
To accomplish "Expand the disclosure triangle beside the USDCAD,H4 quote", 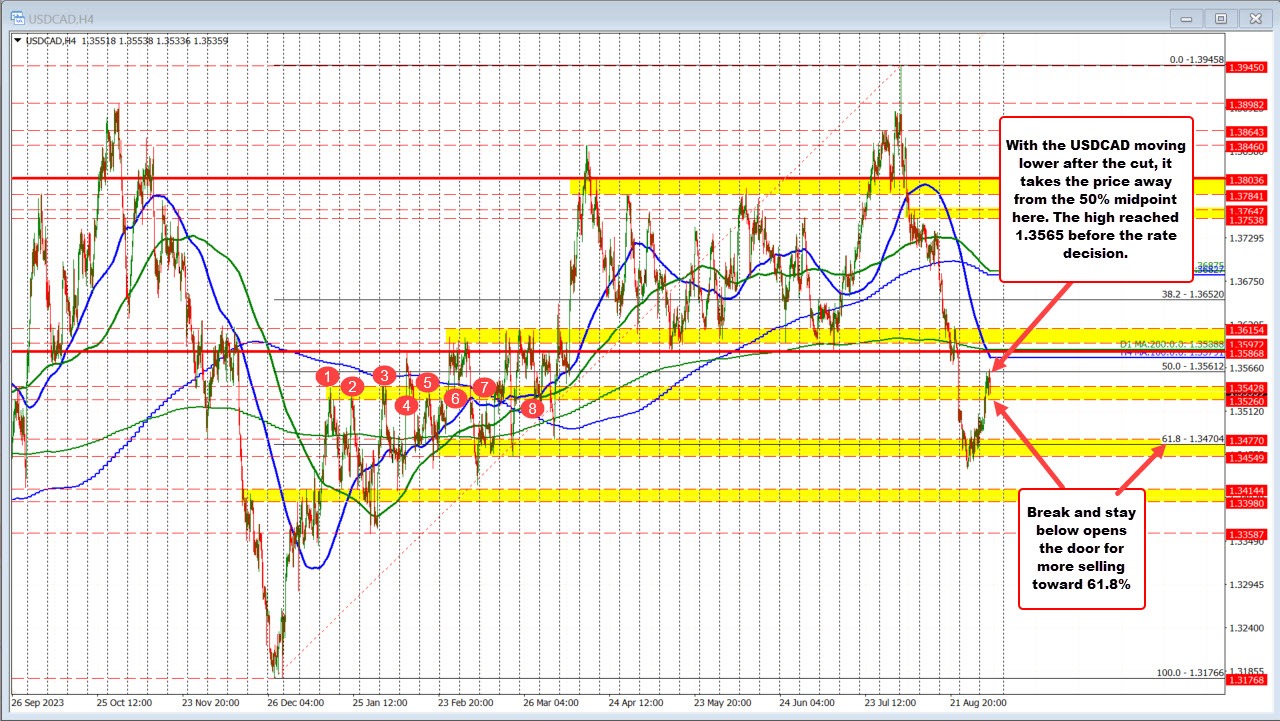I will click(17, 41).
